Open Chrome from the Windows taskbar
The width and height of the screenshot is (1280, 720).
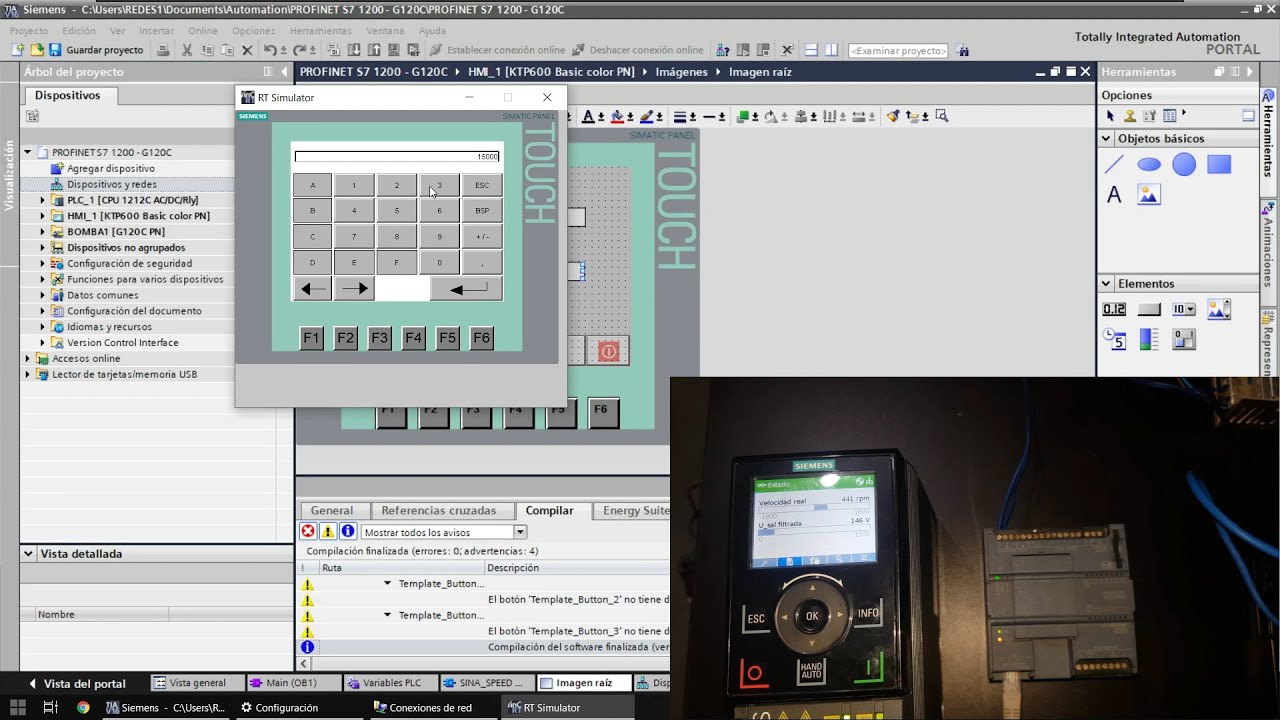(x=83, y=707)
